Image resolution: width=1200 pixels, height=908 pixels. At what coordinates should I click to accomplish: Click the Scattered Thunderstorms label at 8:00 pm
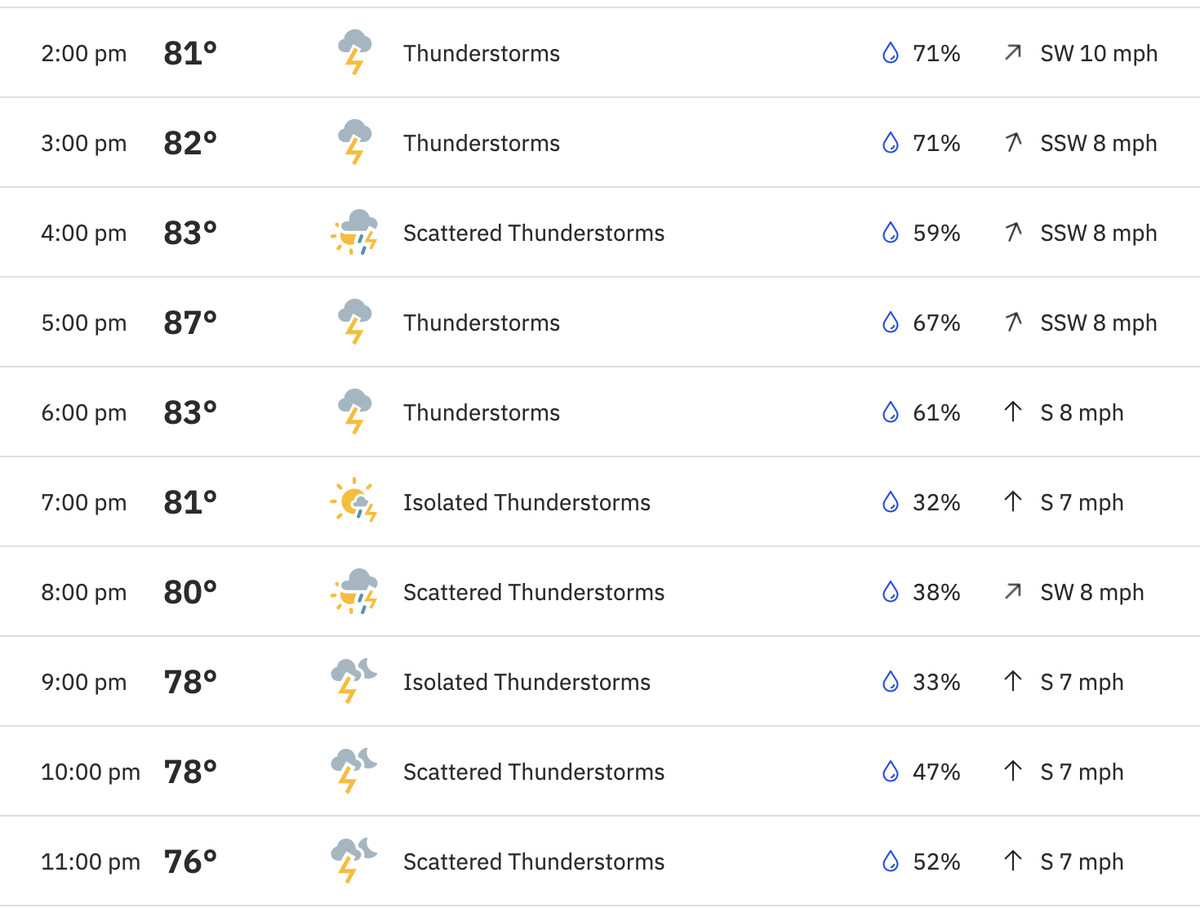(533, 592)
